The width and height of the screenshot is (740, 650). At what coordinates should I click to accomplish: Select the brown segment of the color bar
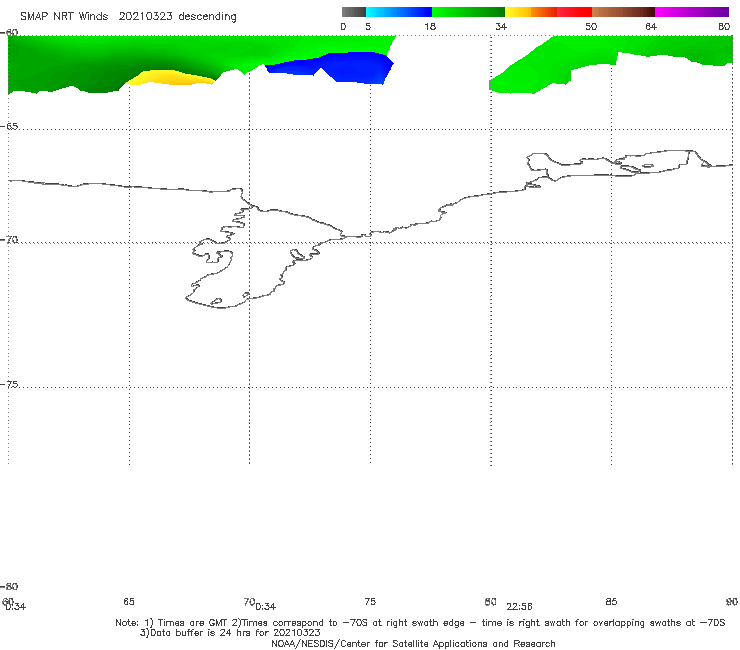coord(623,12)
